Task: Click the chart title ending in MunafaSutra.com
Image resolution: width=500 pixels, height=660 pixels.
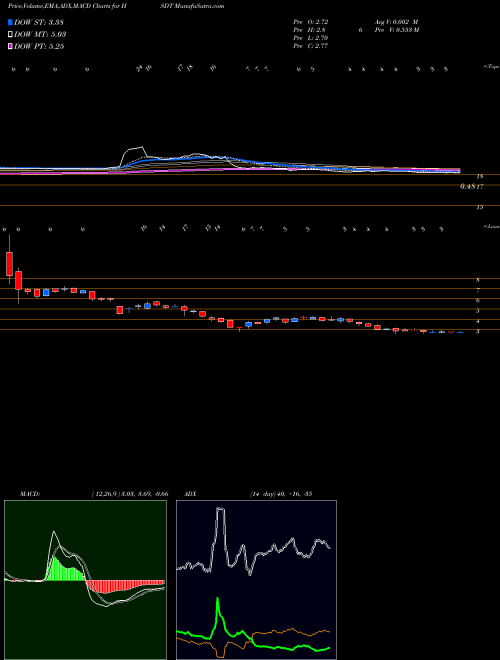Action: [x=116, y=6]
